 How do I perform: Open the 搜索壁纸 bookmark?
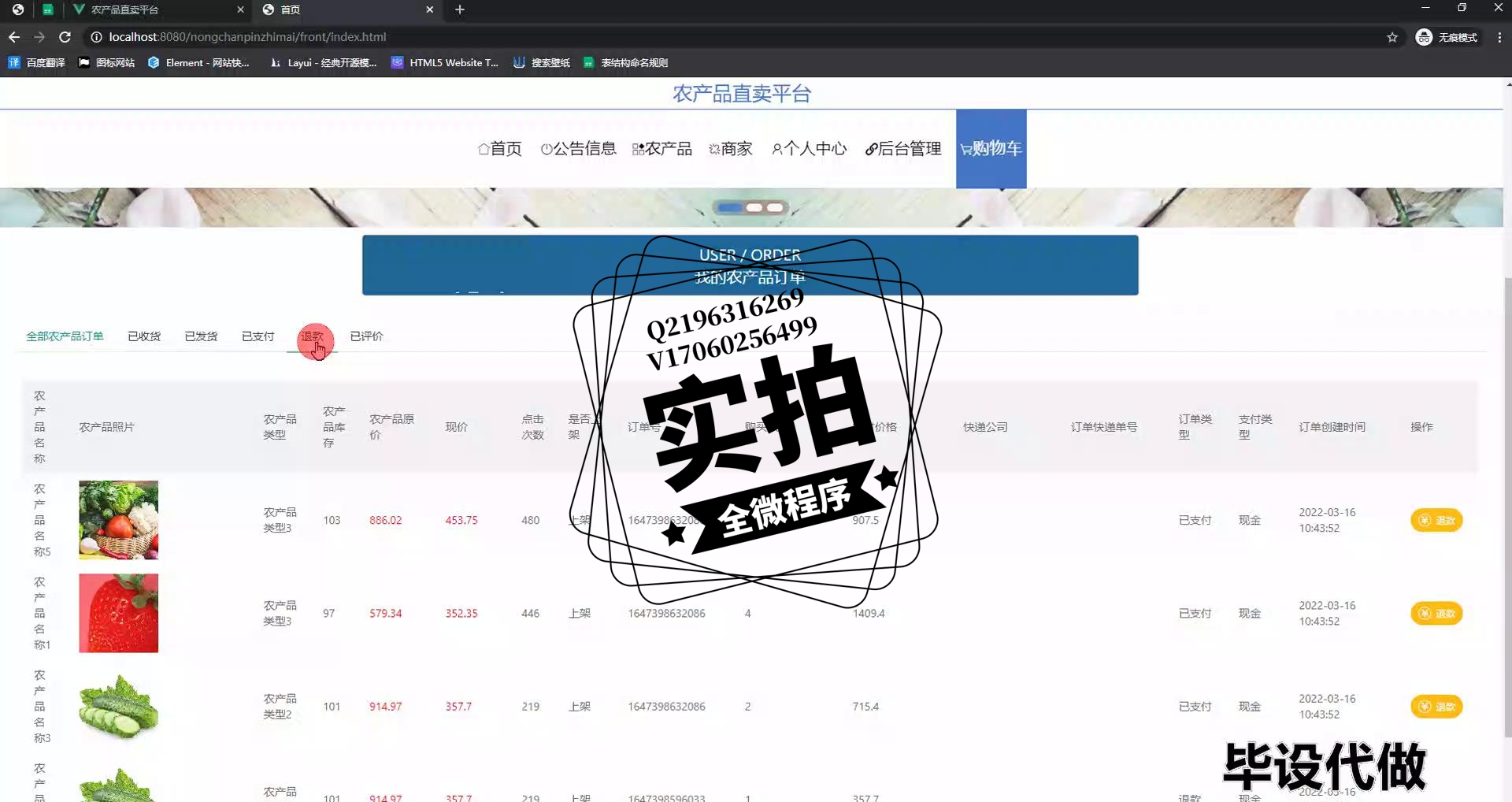(x=542, y=62)
